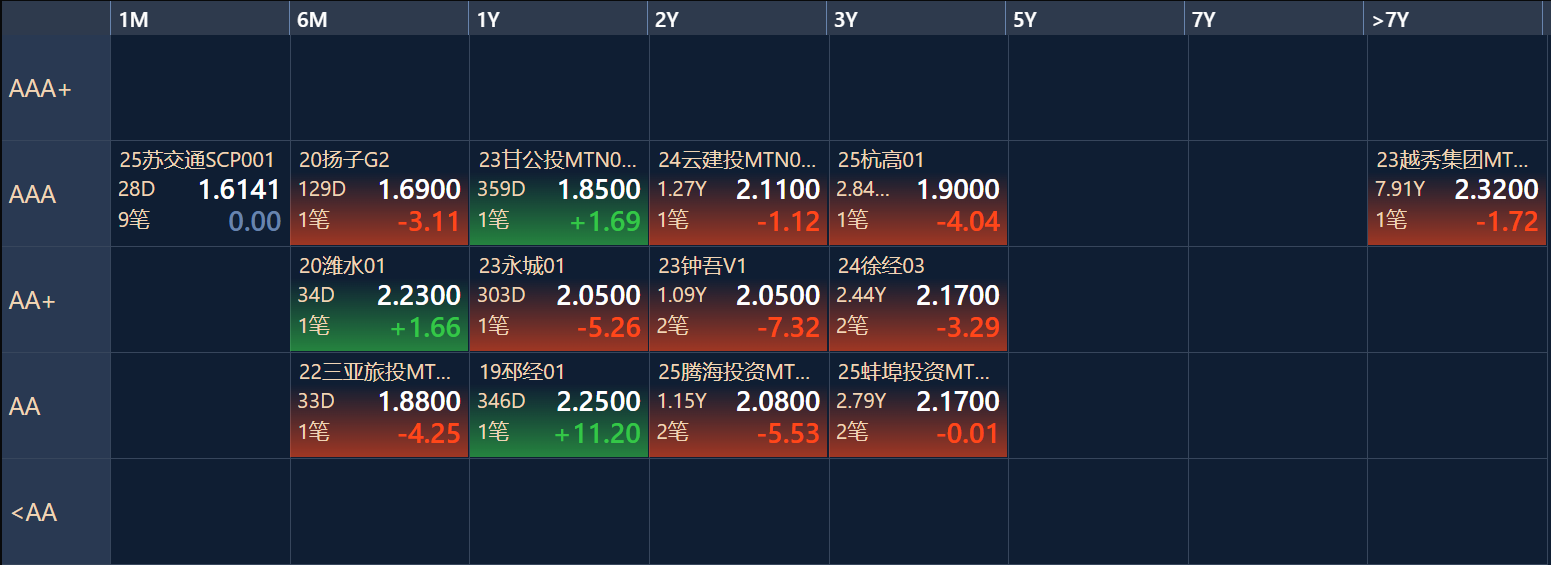Viewport: 1551px width, 565px height.
Task: Open the 25苏交通SCP001 bond cell
Action: pos(200,193)
